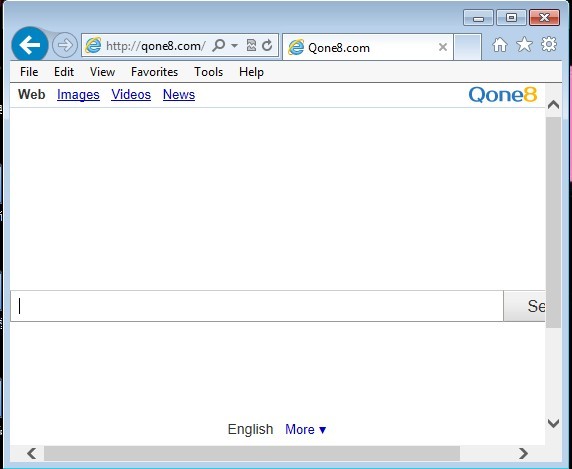
Task: Open the Help menu
Action: [251, 72]
